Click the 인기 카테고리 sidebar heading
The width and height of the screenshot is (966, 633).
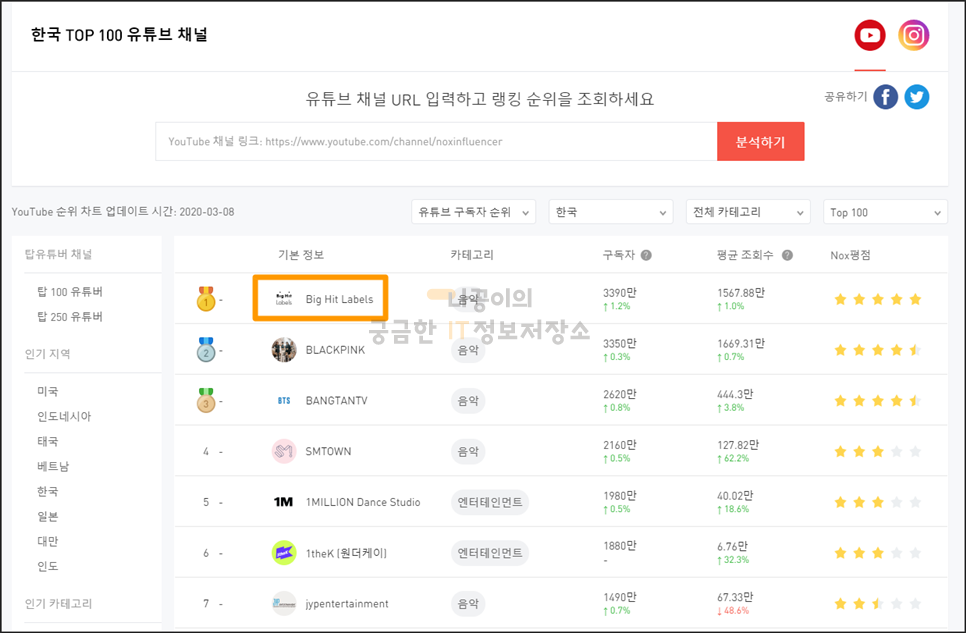(x=59, y=603)
